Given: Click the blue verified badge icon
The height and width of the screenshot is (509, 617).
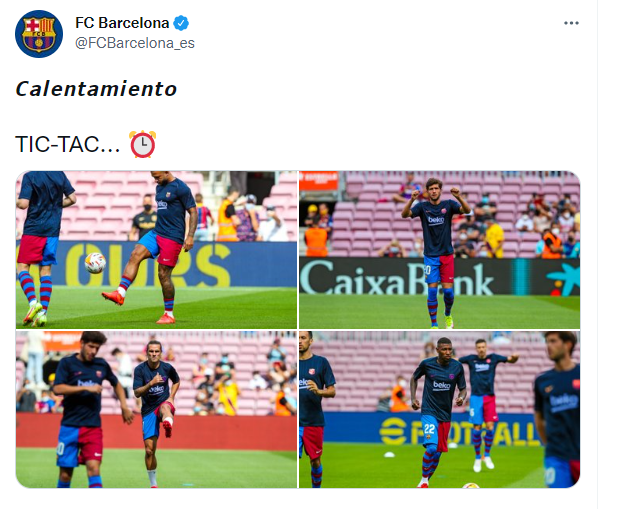Looking at the screenshot, I should tap(181, 23).
